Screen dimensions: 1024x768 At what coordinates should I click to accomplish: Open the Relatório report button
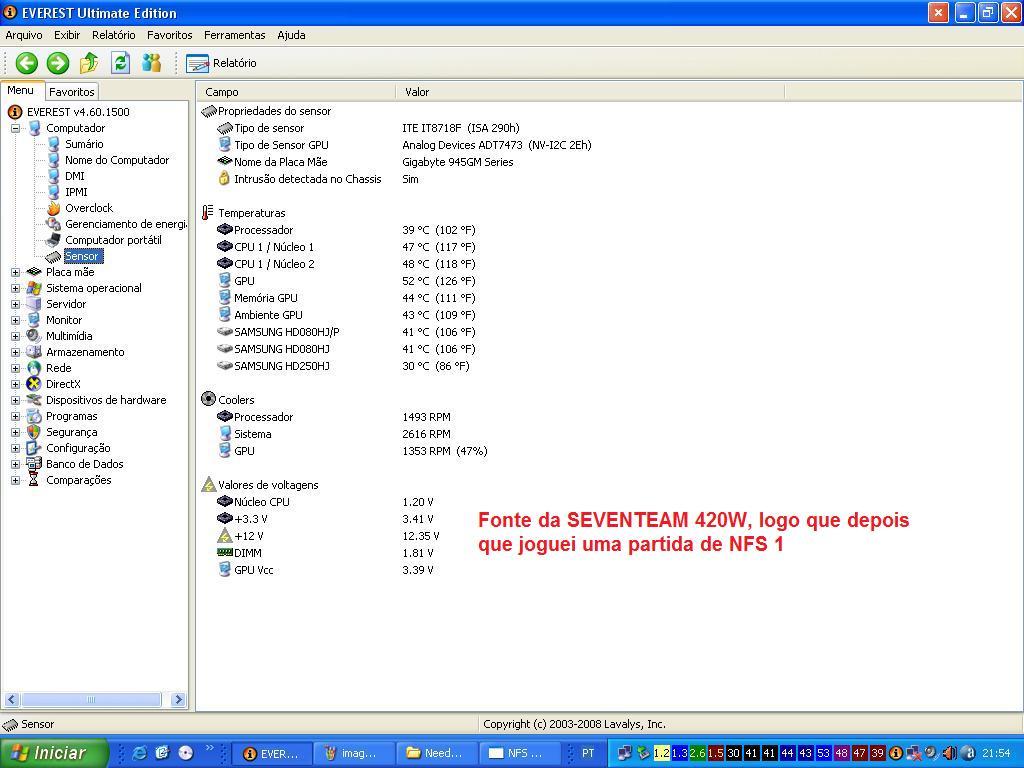click(x=221, y=63)
